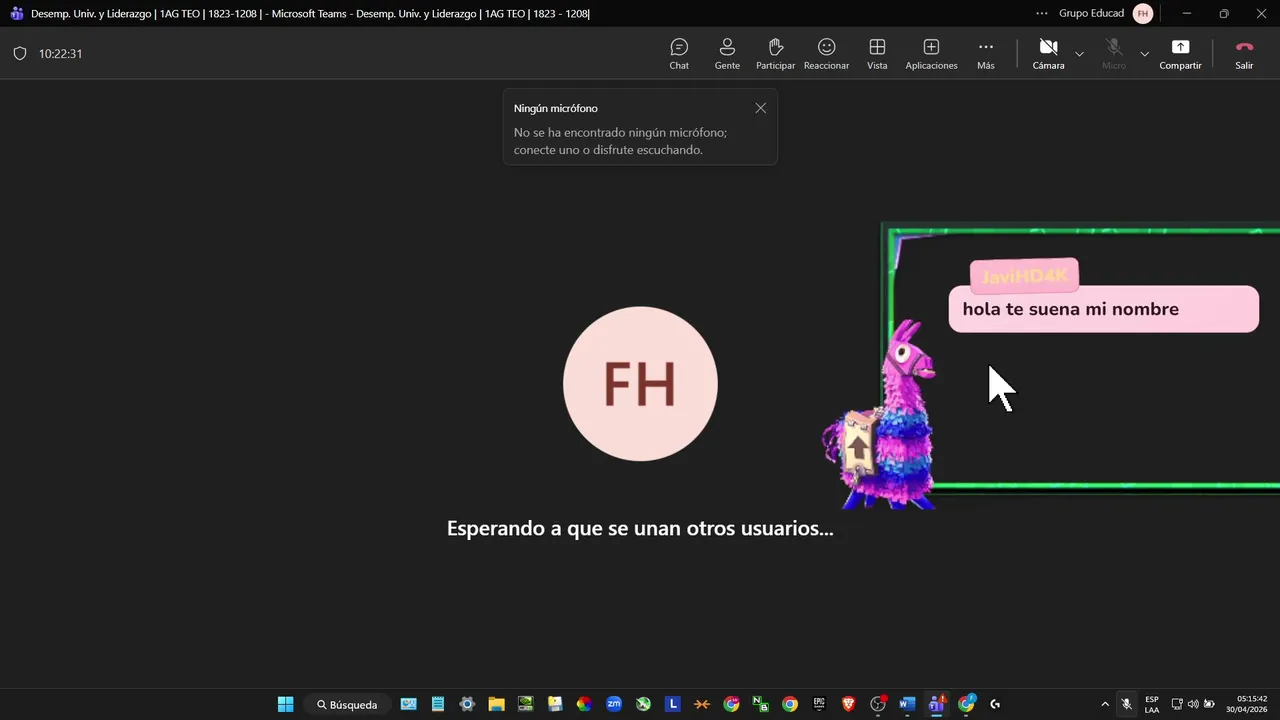Expand camera options dropdown arrow
The width and height of the screenshot is (1280, 720).
[x=1079, y=54]
